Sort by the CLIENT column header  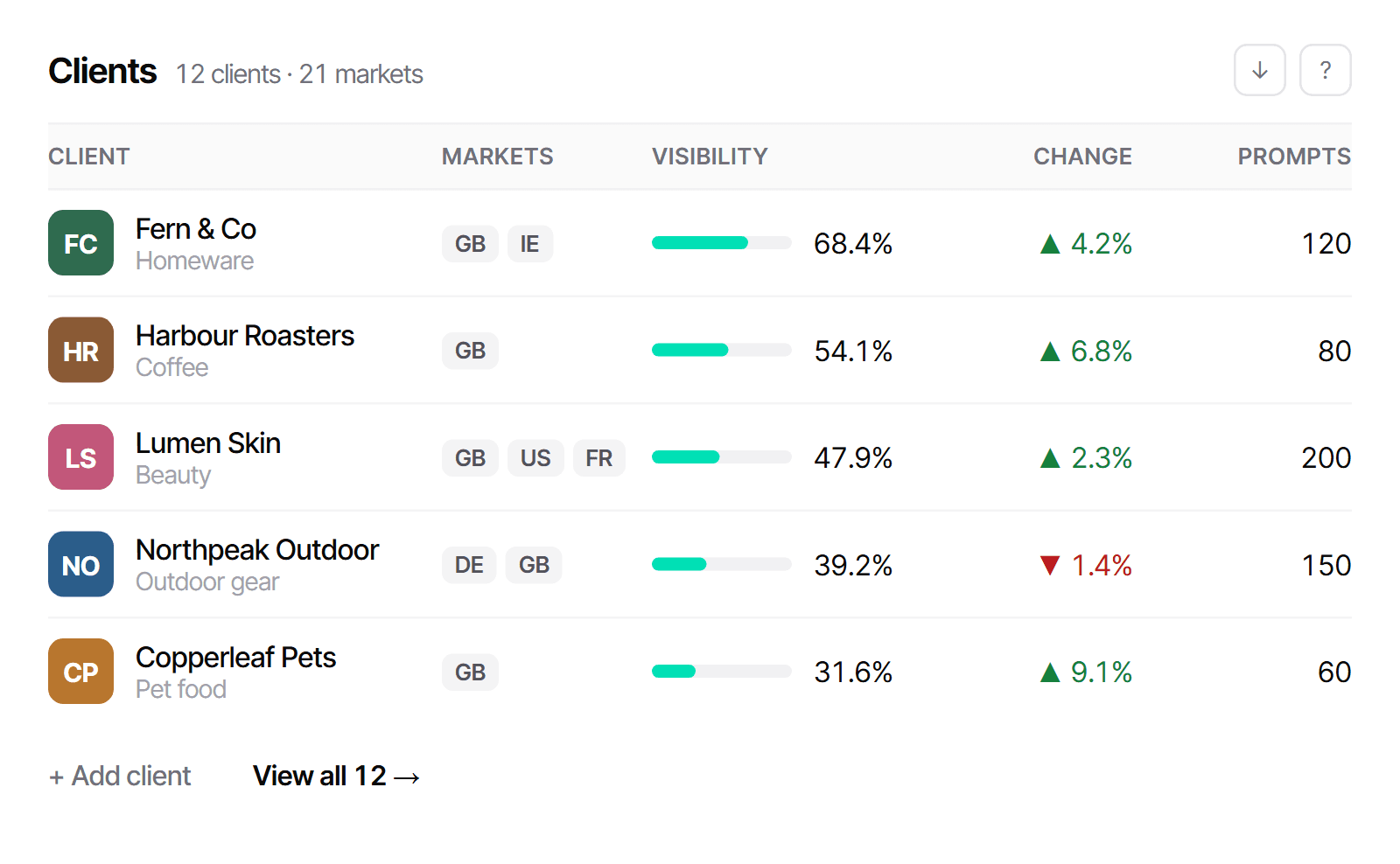(89, 157)
